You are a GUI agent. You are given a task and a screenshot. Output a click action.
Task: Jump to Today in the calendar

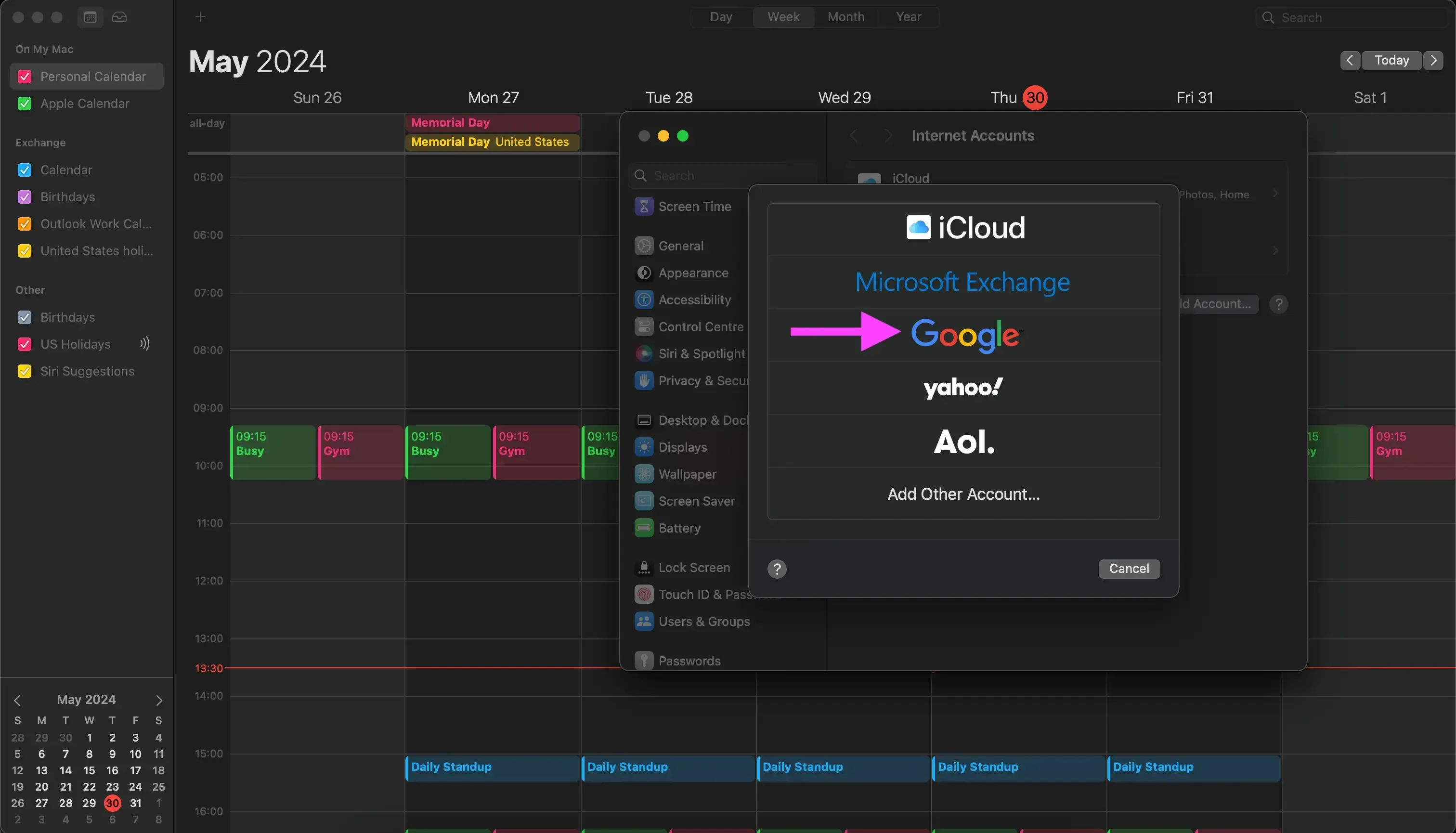[1392, 60]
